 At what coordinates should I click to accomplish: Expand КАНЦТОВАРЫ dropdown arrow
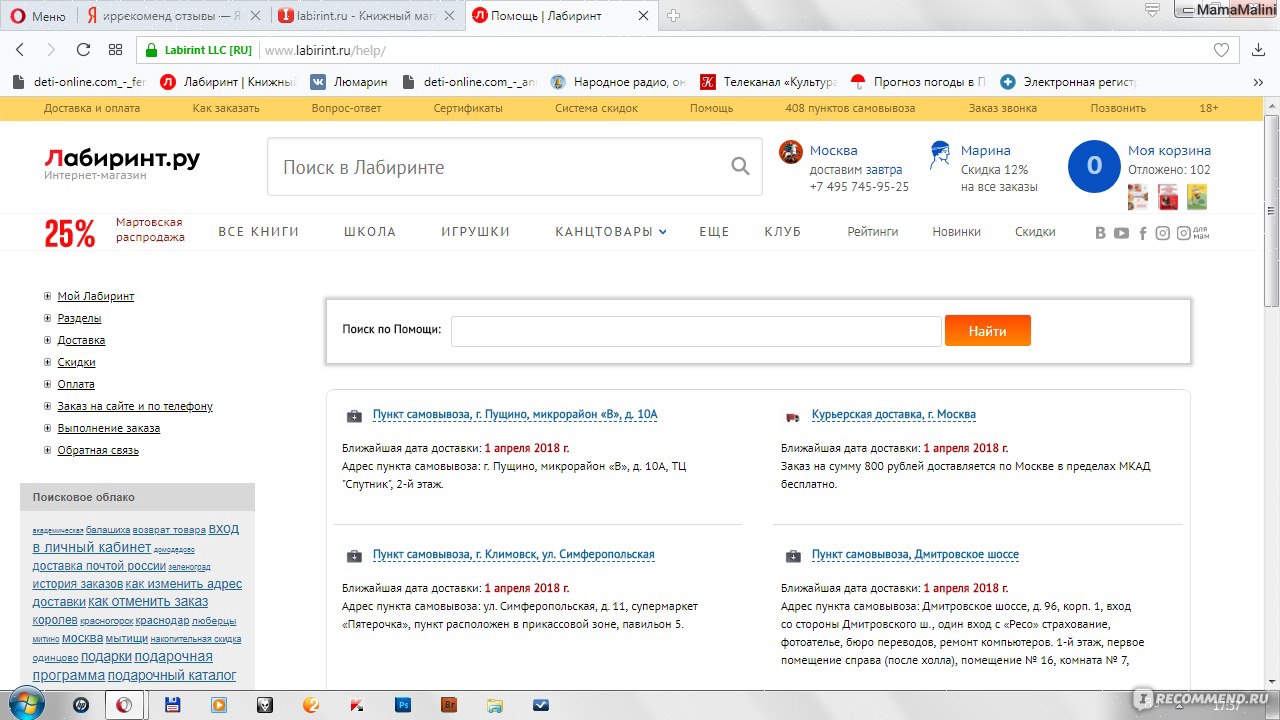(663, 232)
